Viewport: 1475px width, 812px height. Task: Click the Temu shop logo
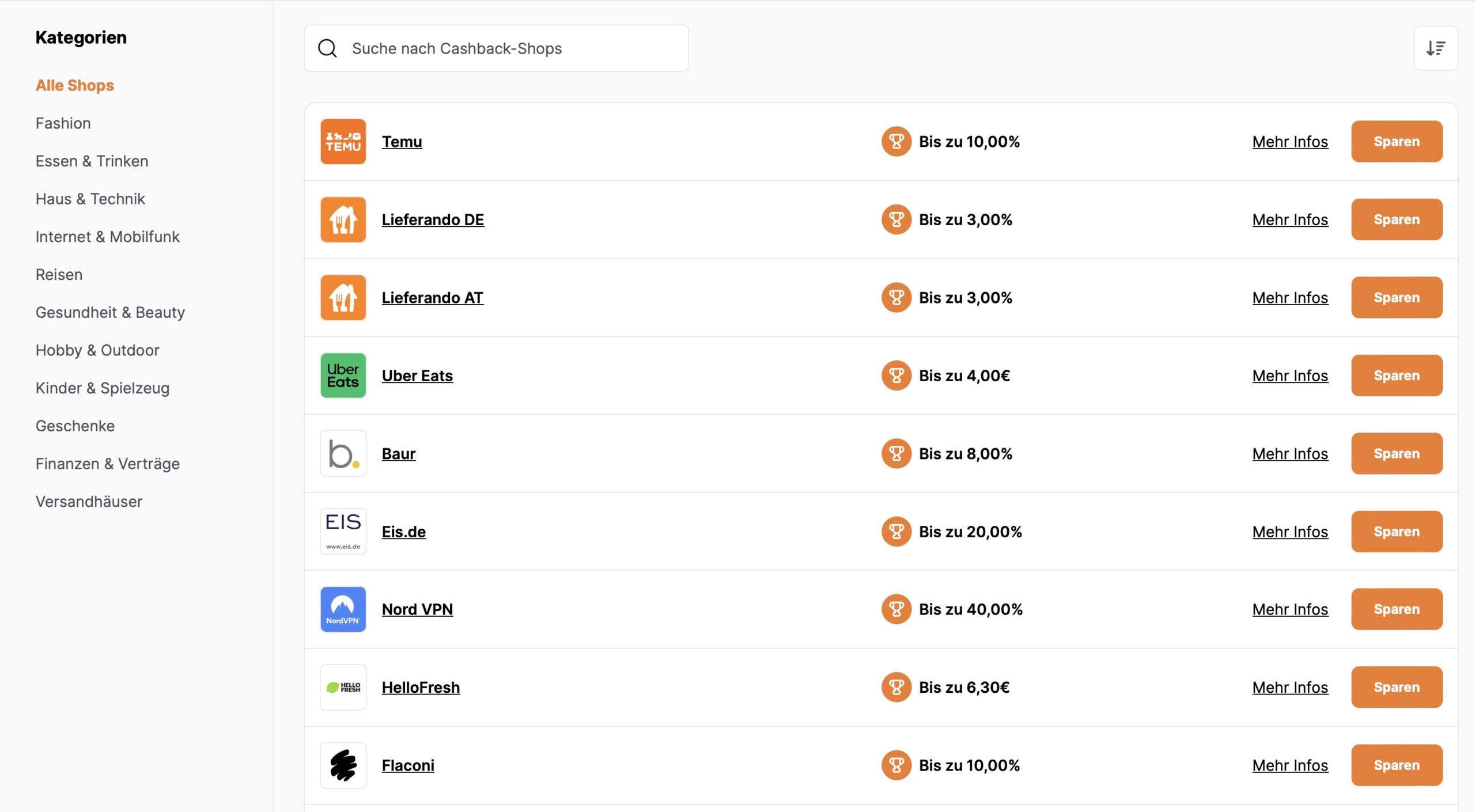343,142
